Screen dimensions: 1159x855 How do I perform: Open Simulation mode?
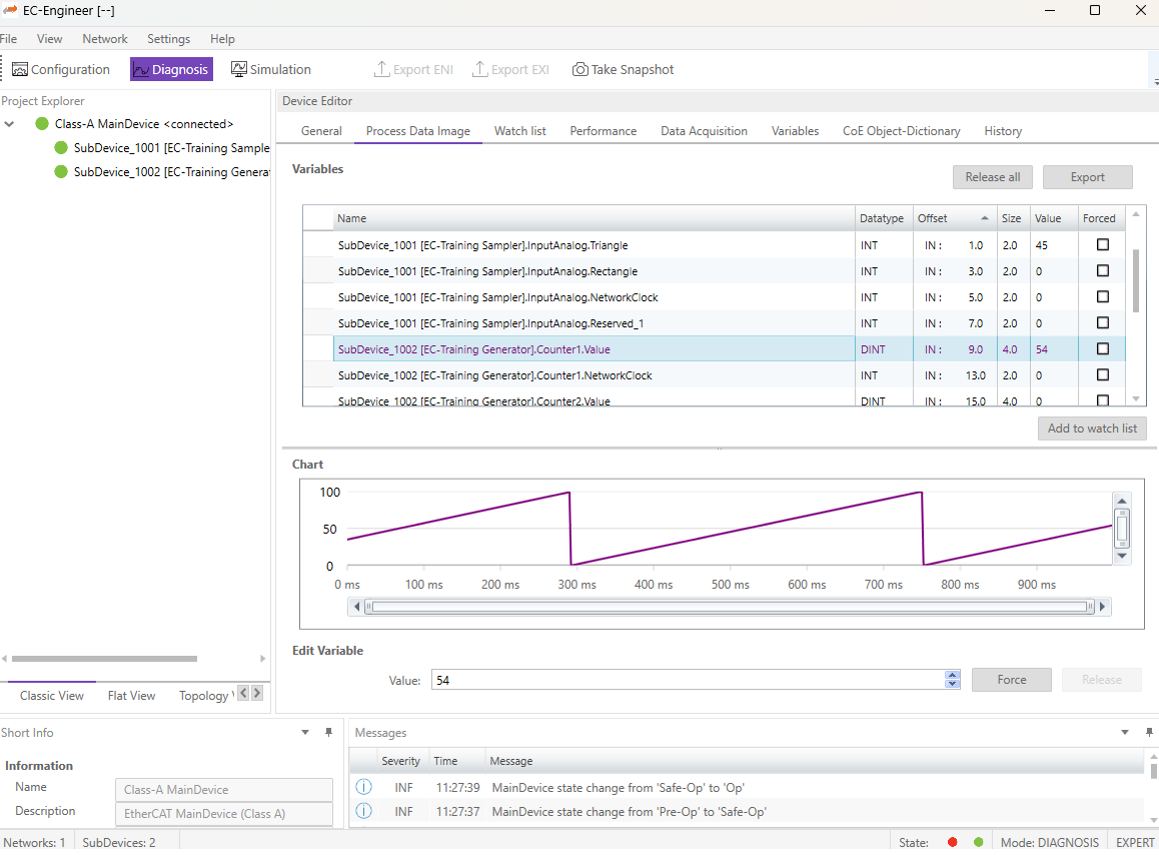(x=271, y=70)
